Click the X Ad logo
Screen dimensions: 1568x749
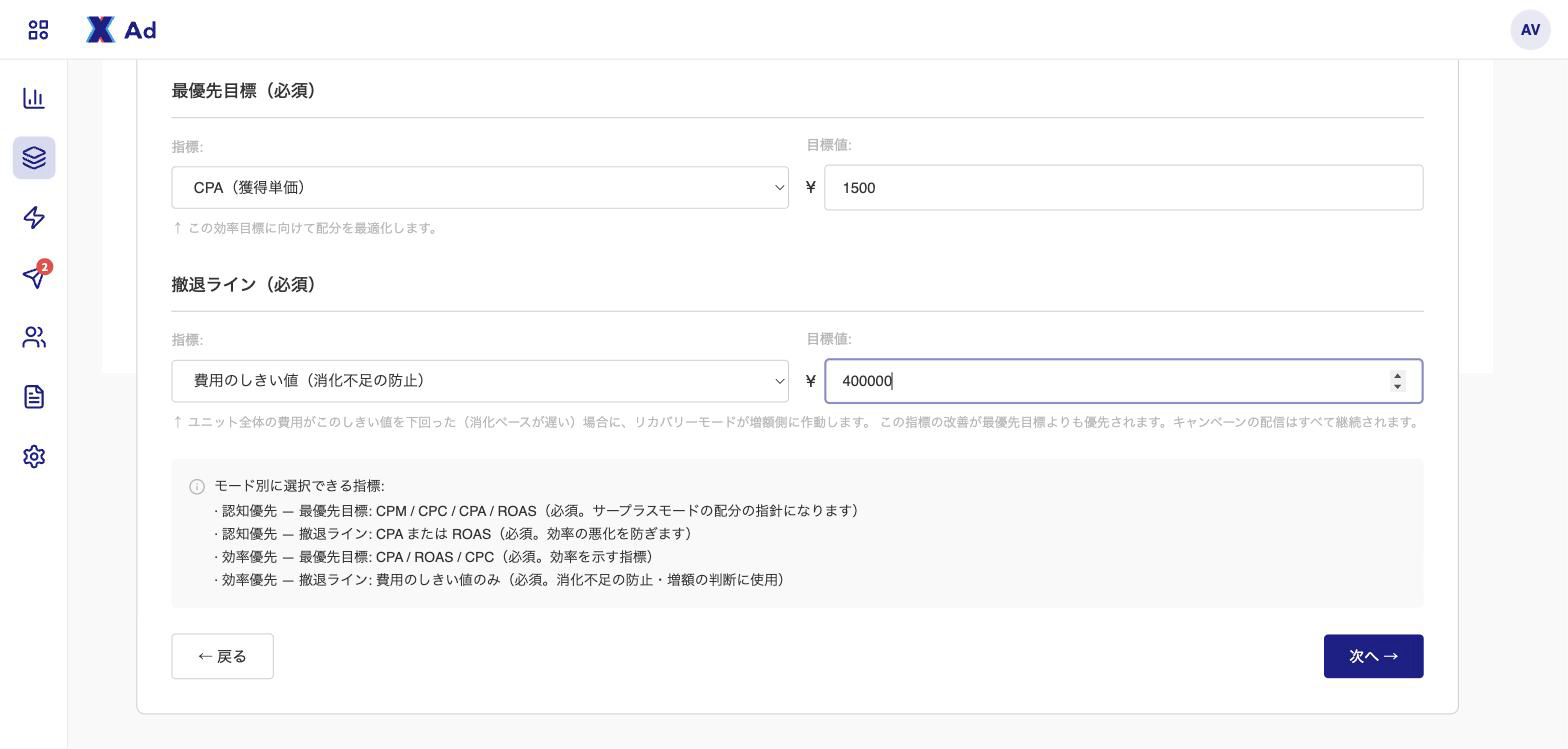point(121,30)
